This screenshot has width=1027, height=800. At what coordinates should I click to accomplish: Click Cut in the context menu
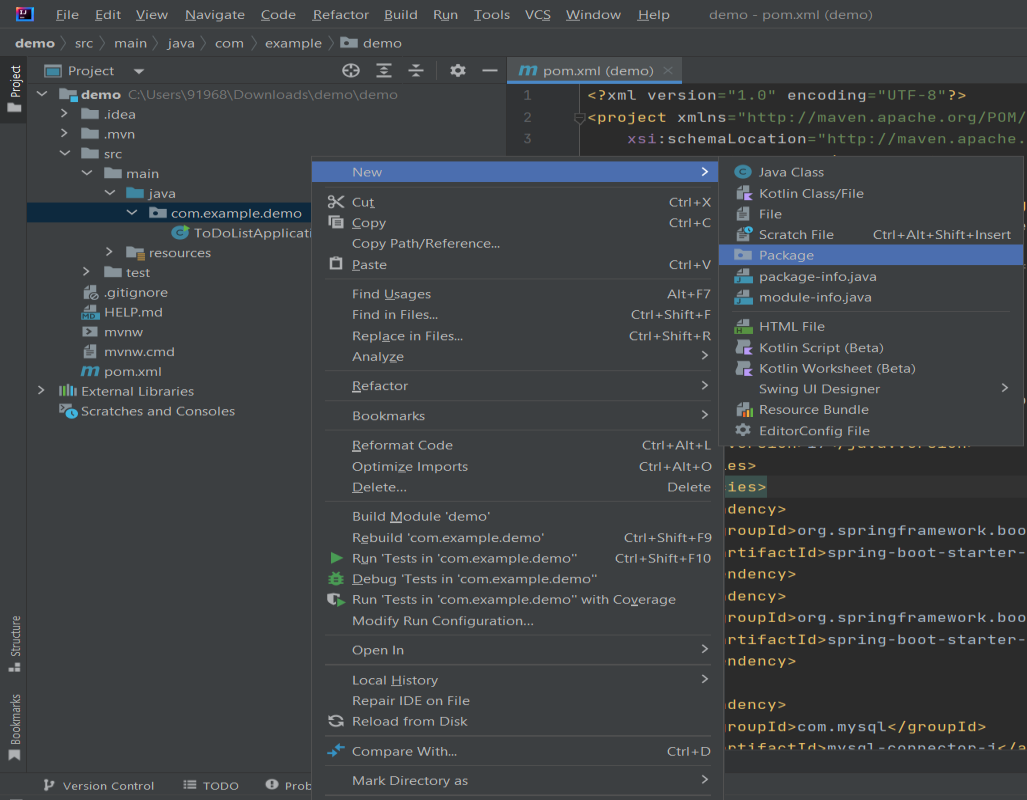tap(517, 202)
